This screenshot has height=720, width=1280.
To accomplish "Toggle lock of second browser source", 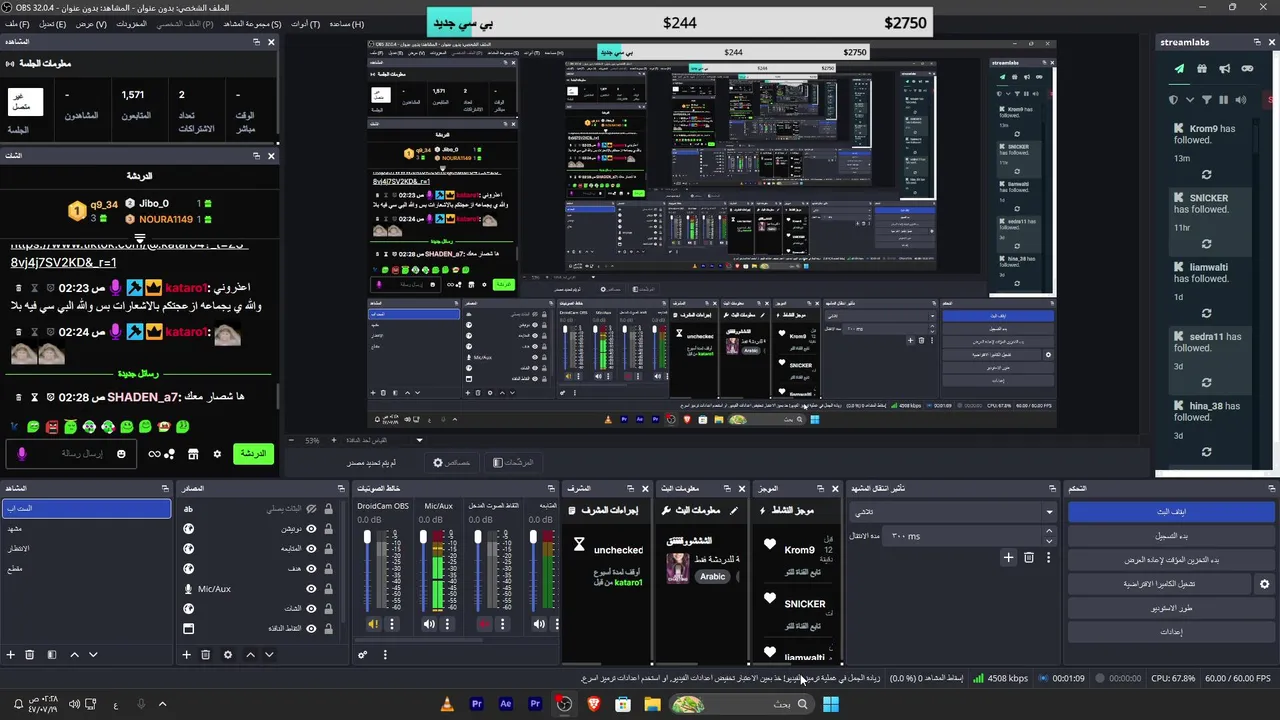I will [328, 549].
